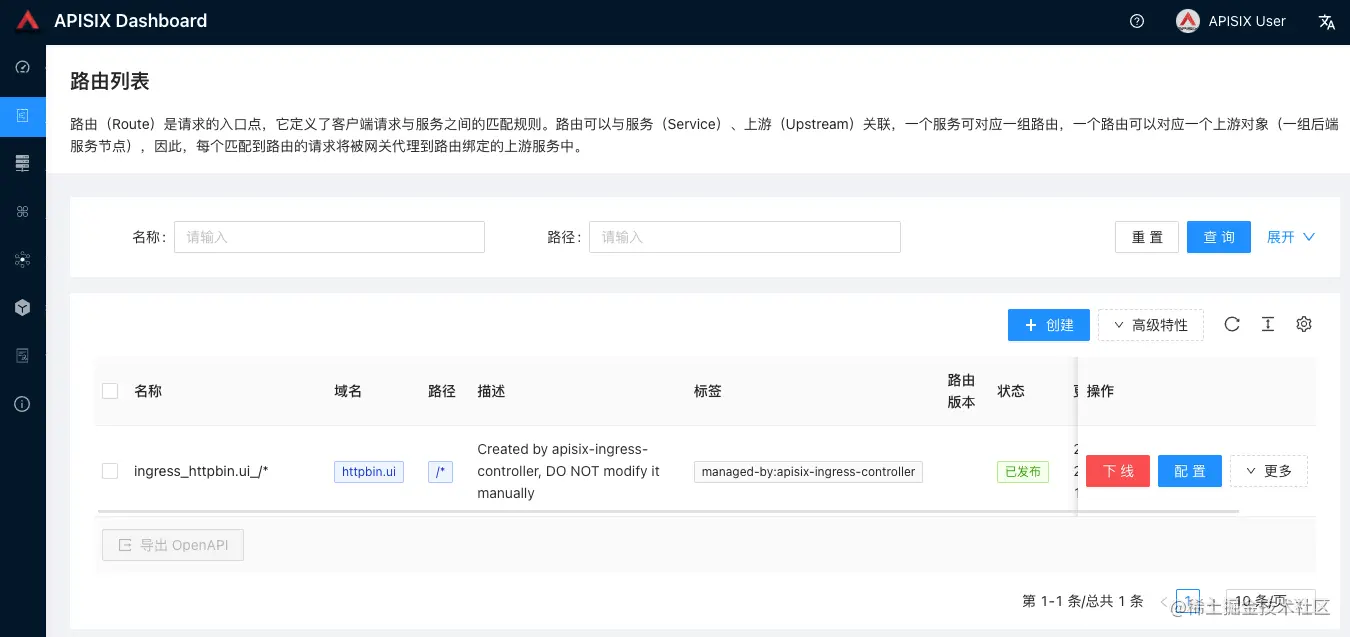Viewport: 1350px width, 637px height.
Task: Refresh the route table
Action: [x=1232, y=324]
